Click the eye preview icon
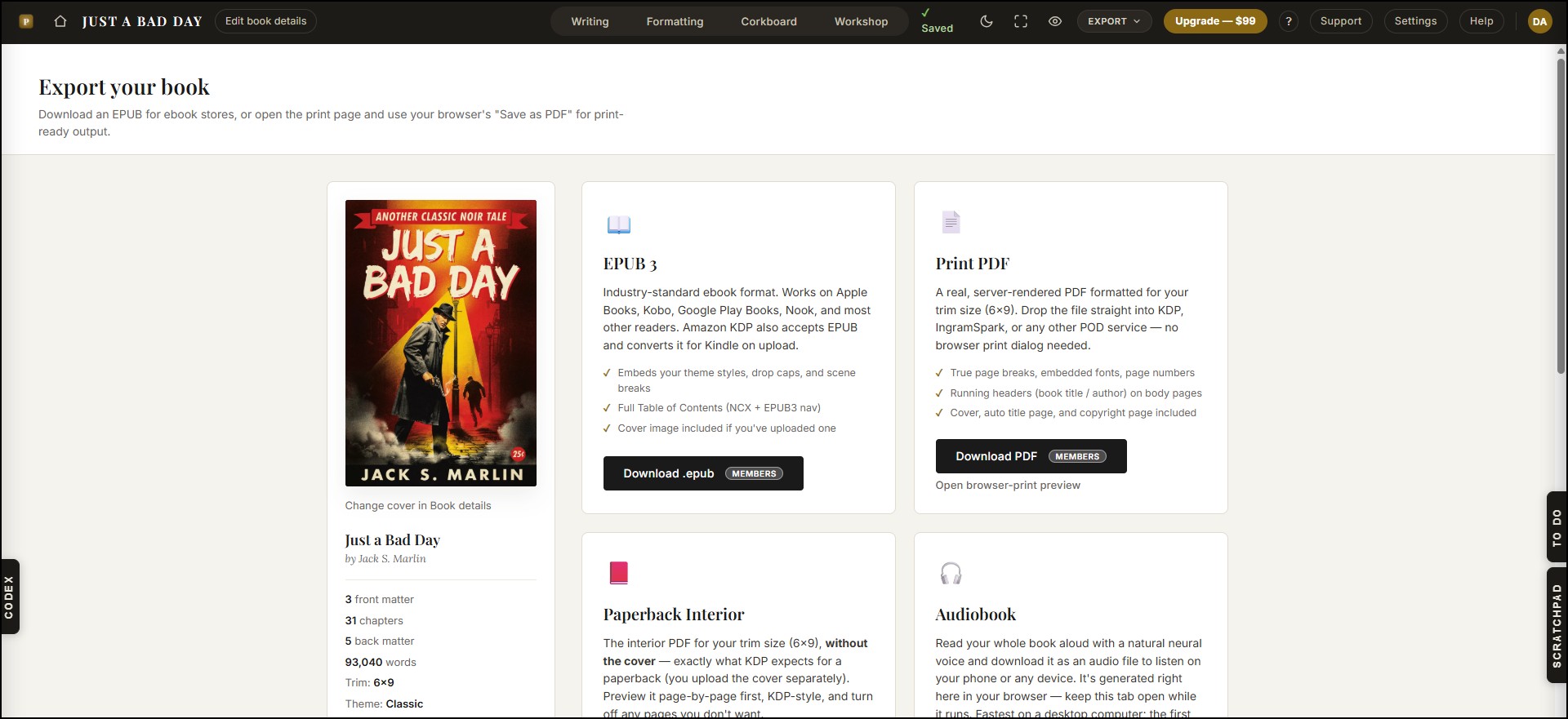The width and height of the screenshot is (1568, 719). (1055, 21)
